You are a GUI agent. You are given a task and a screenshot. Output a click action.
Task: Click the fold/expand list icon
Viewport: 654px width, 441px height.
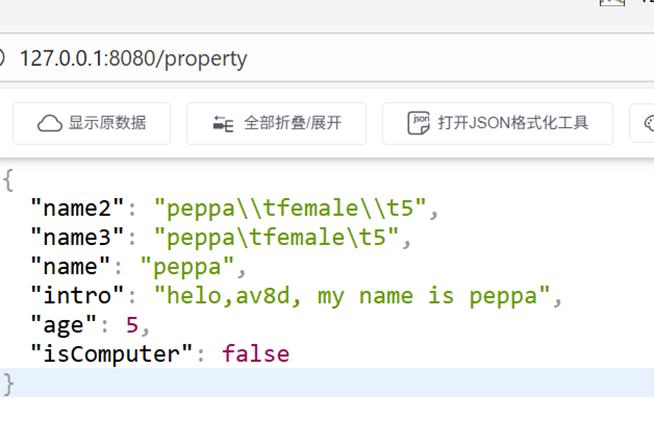[x=223, y=124]
